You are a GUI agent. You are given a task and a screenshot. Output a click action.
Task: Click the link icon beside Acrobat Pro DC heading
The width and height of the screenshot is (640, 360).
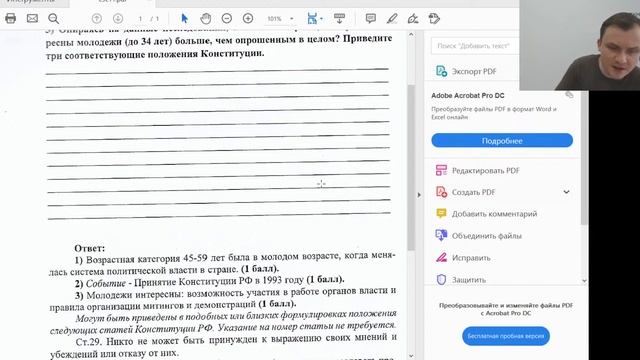[x=569, y=95]
